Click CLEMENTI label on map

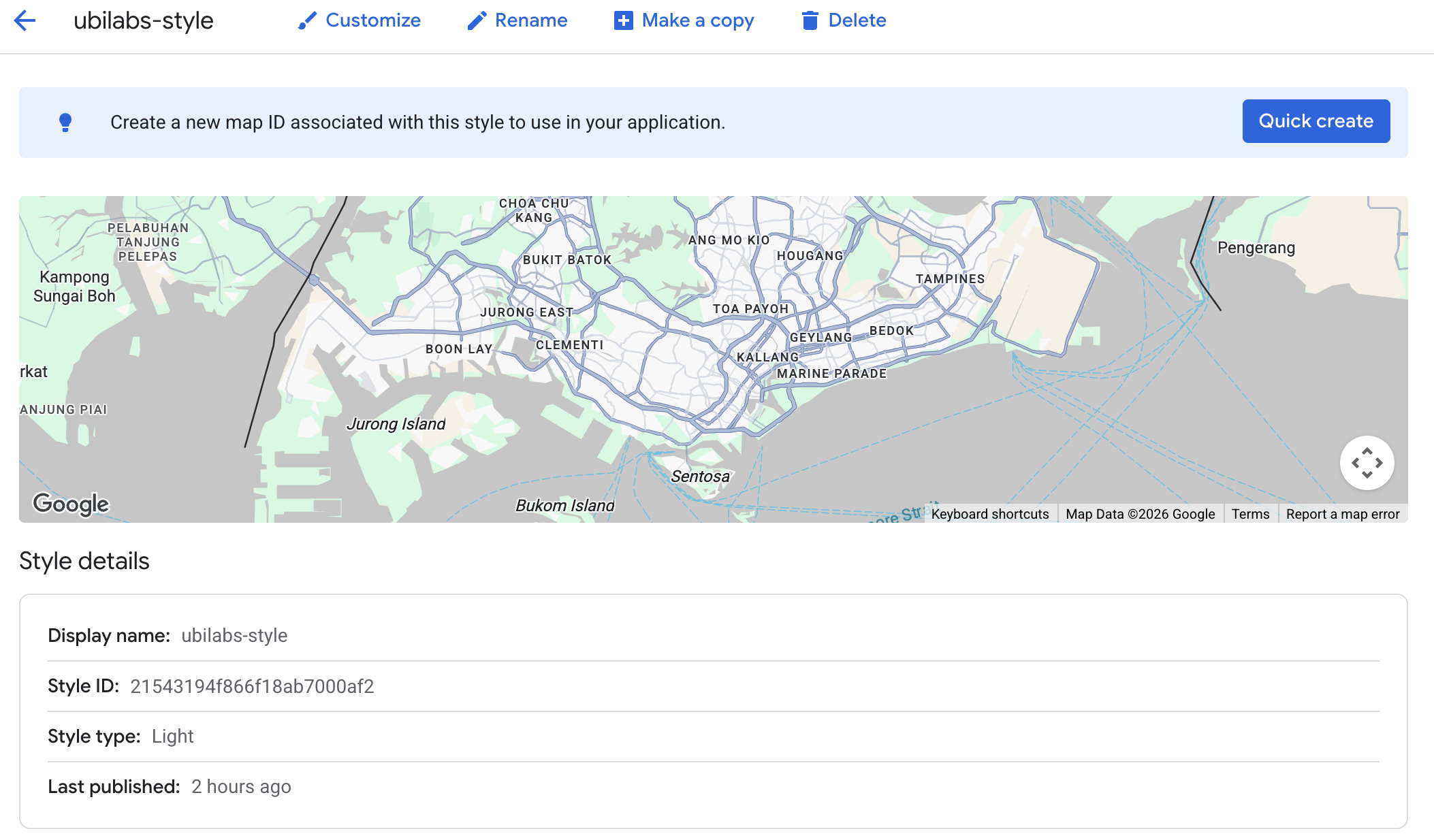tap(569, 345)
